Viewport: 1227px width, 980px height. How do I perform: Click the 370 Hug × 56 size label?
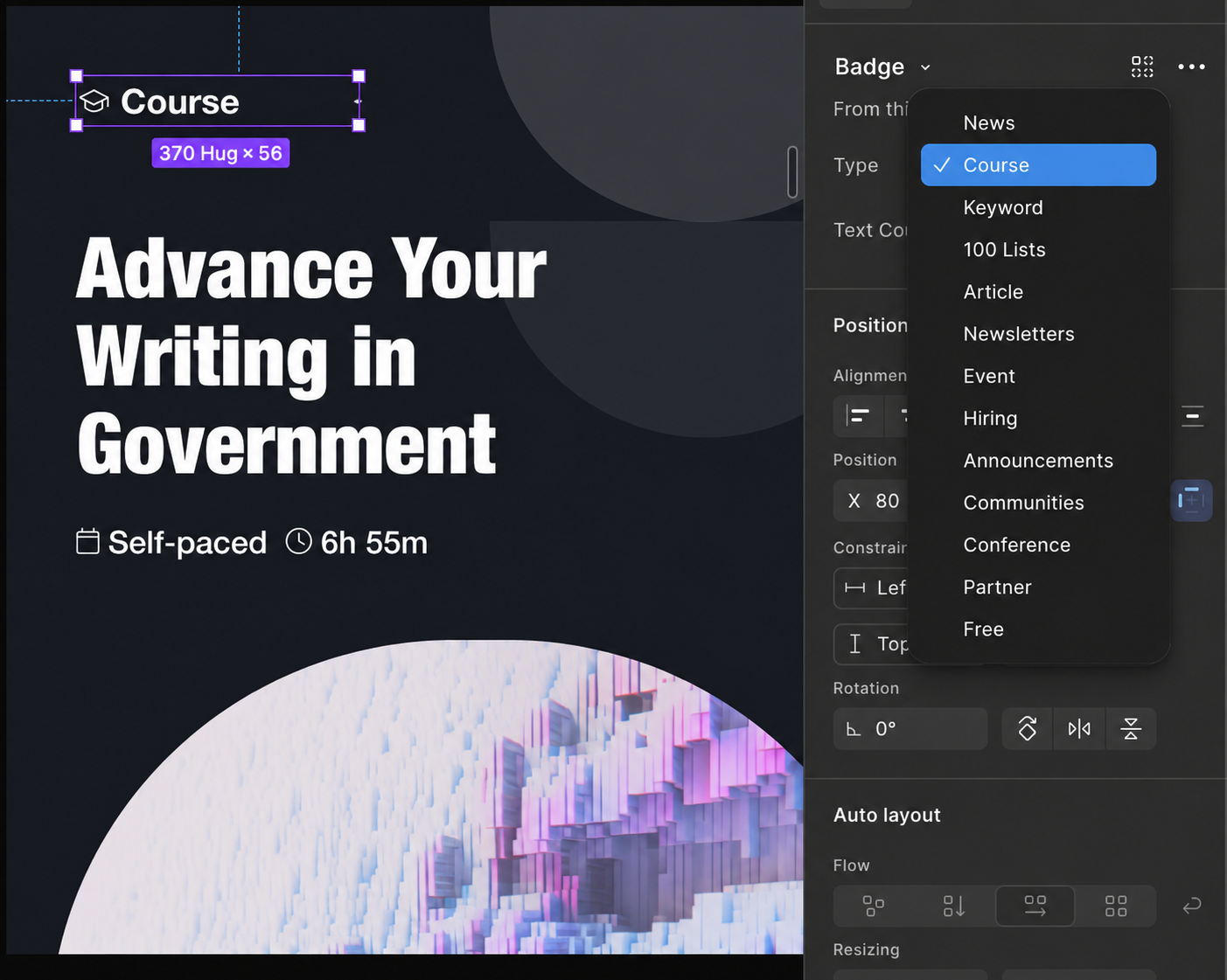point(220,153)
